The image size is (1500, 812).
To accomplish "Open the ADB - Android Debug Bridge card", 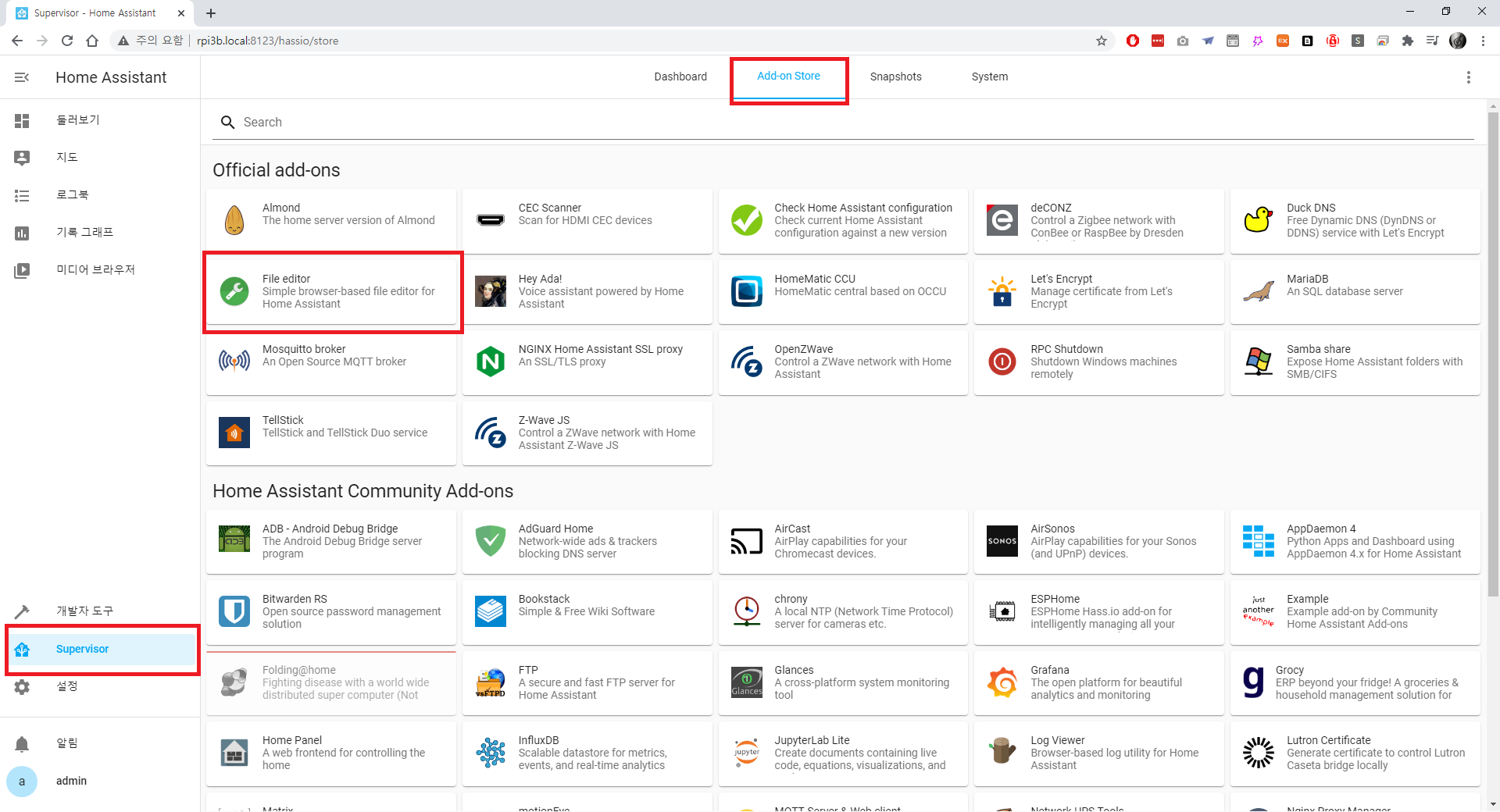I will tap(331, 542).
